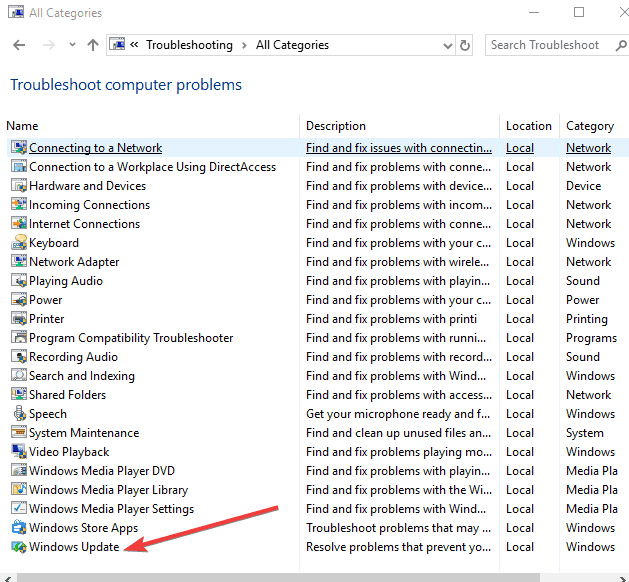The image size is (629, 582).
Task: Click the Internet Connections icon
Action: coord(19,223)
